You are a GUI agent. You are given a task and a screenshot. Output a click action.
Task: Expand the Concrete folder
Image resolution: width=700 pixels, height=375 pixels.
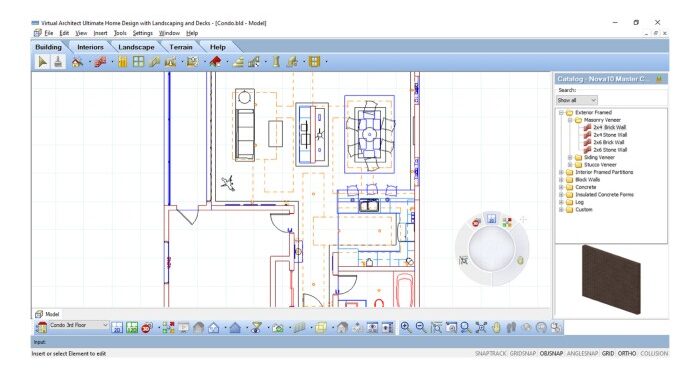click(561, 188)
